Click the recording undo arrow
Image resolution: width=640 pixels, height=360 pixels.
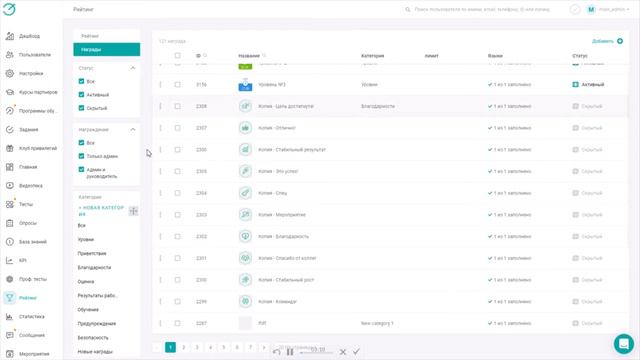[x=277, y=351]
